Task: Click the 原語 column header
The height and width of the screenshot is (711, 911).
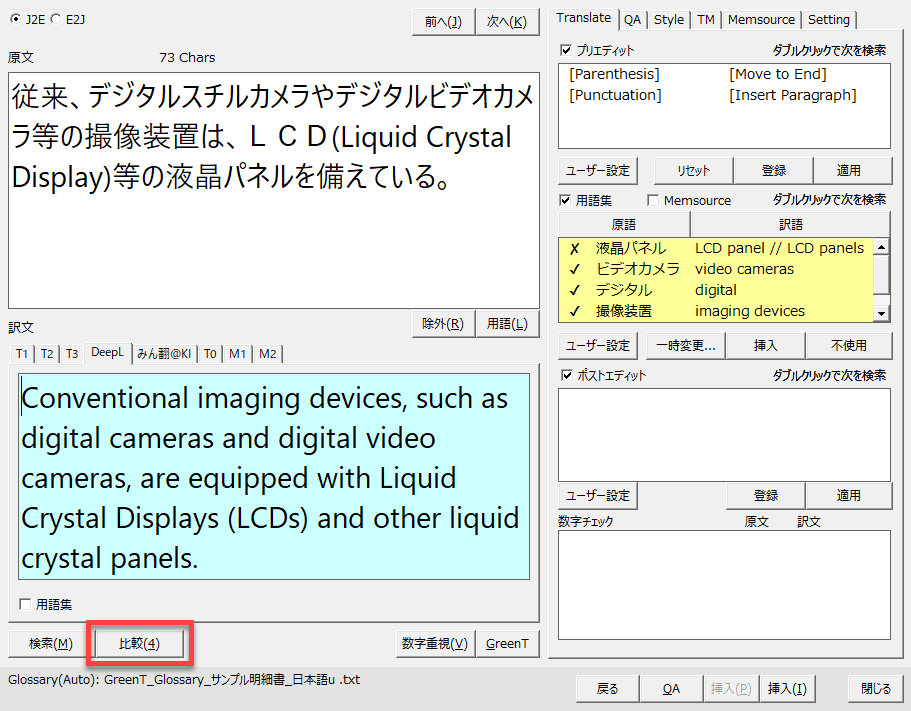Action: (x=624, y=224)
